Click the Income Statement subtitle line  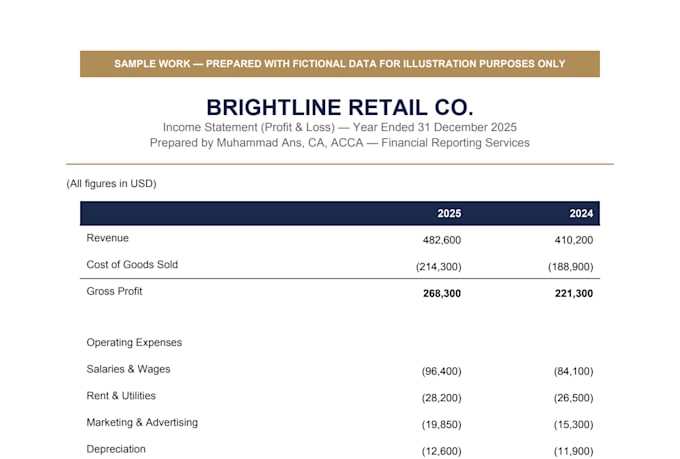point(340,127)
